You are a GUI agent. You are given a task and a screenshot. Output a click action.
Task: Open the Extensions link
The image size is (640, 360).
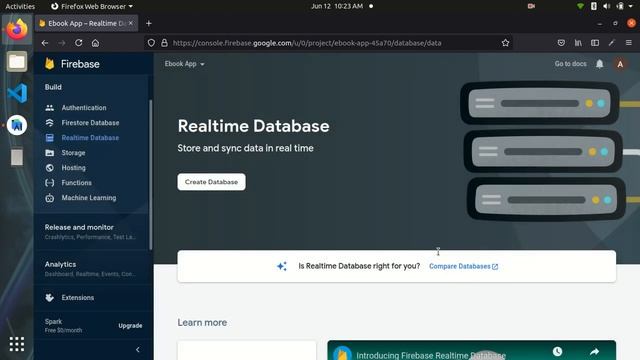pos(78,298)
